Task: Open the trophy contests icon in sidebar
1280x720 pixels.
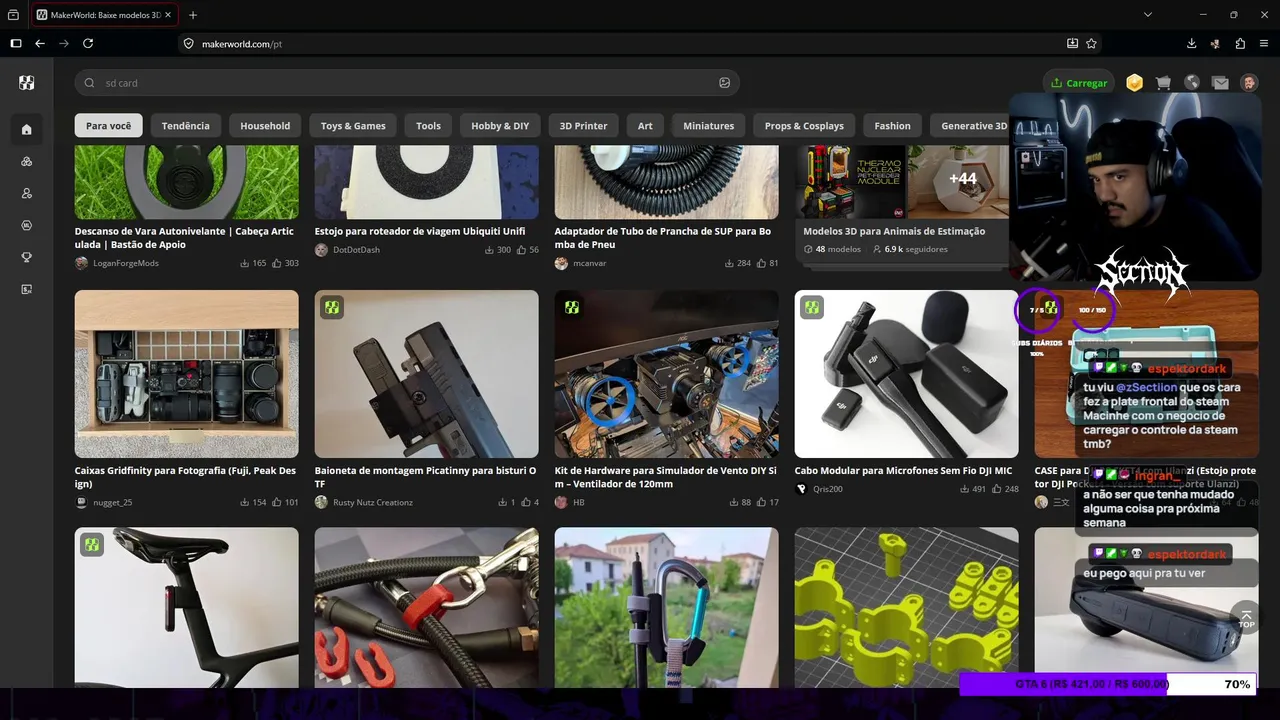Action: tap(26, 257)
